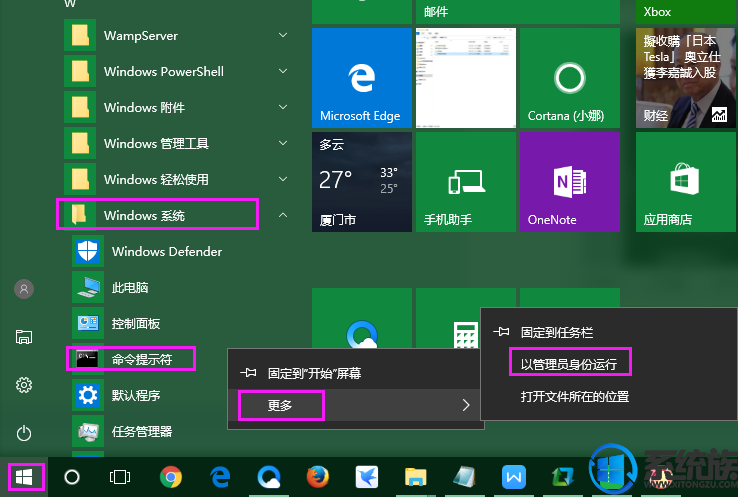738x497 pixels.
Task: Collapse the Windows 系统 folder chevron
Action: 283,215
